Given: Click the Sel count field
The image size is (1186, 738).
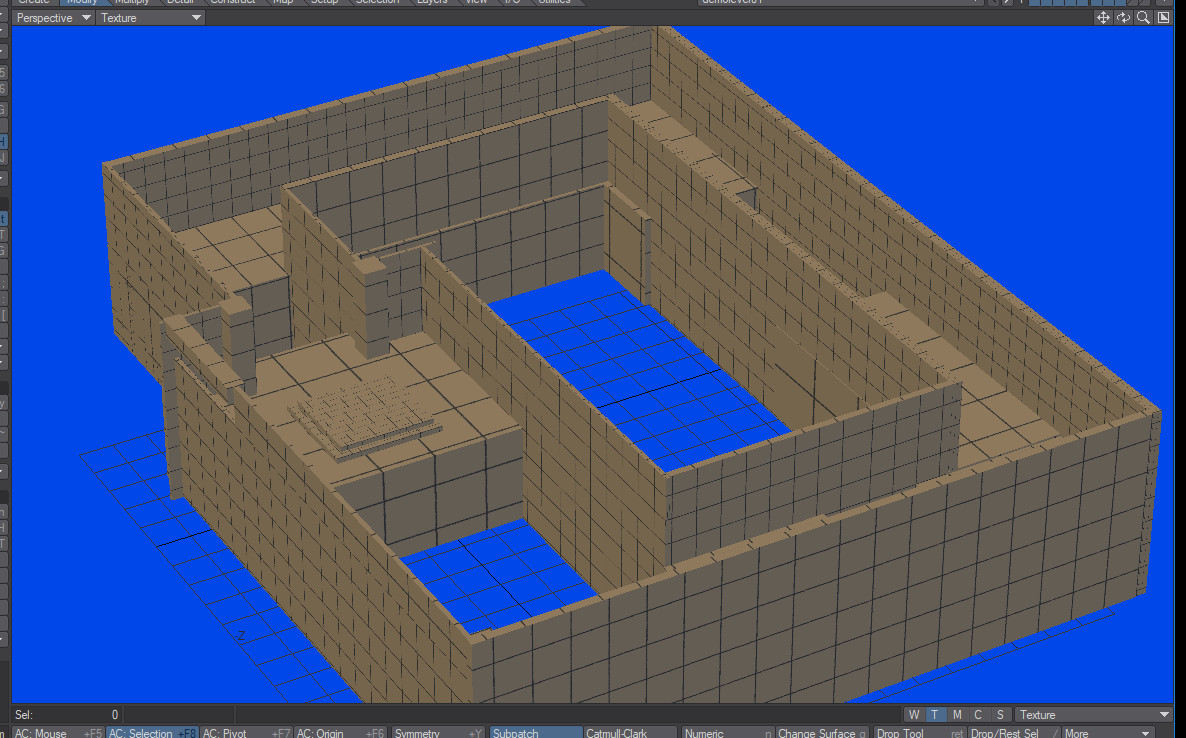Looking at the screenshot, I should coord(67,715).
